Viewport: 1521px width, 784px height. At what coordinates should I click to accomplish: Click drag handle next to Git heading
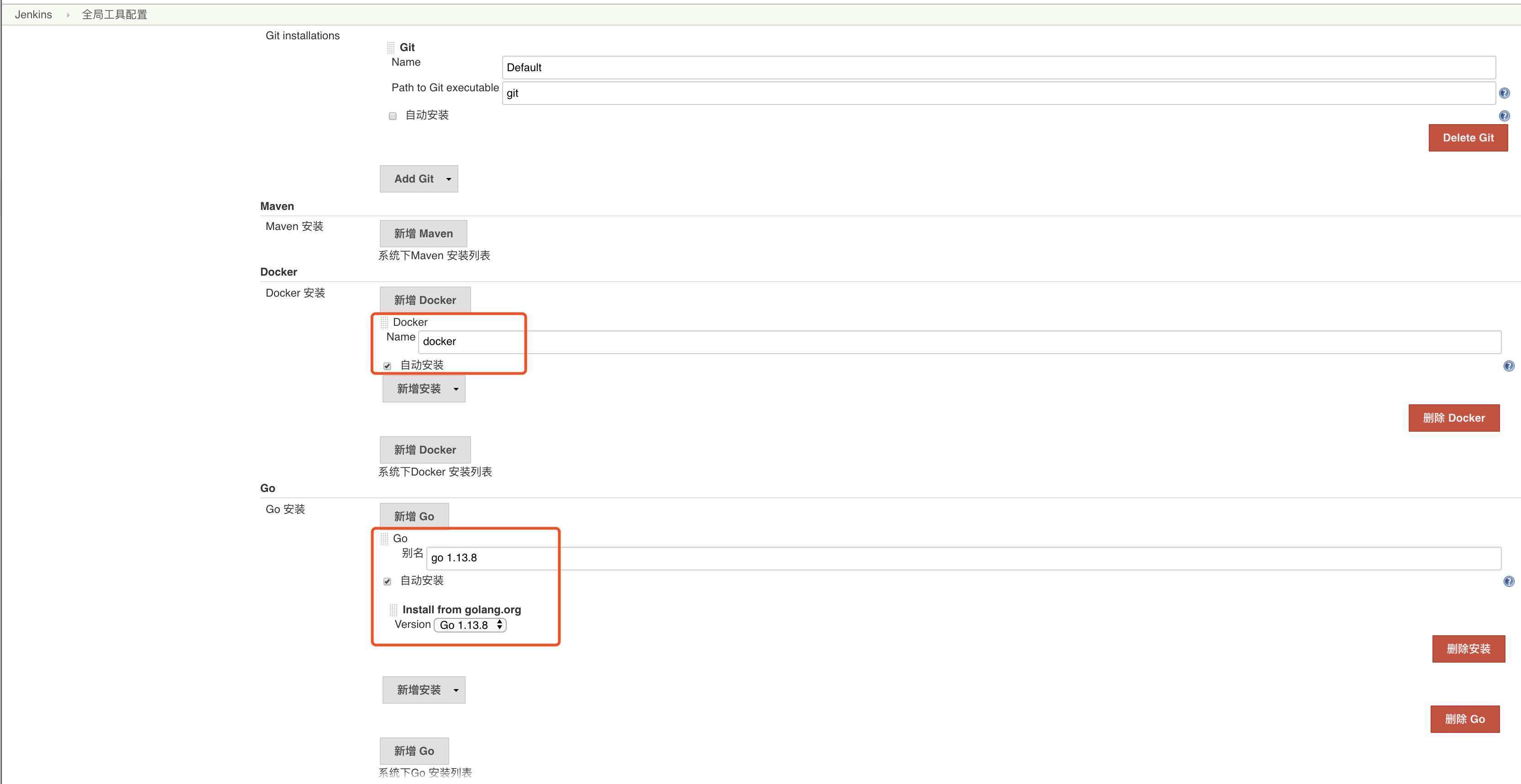click(390, 48)
